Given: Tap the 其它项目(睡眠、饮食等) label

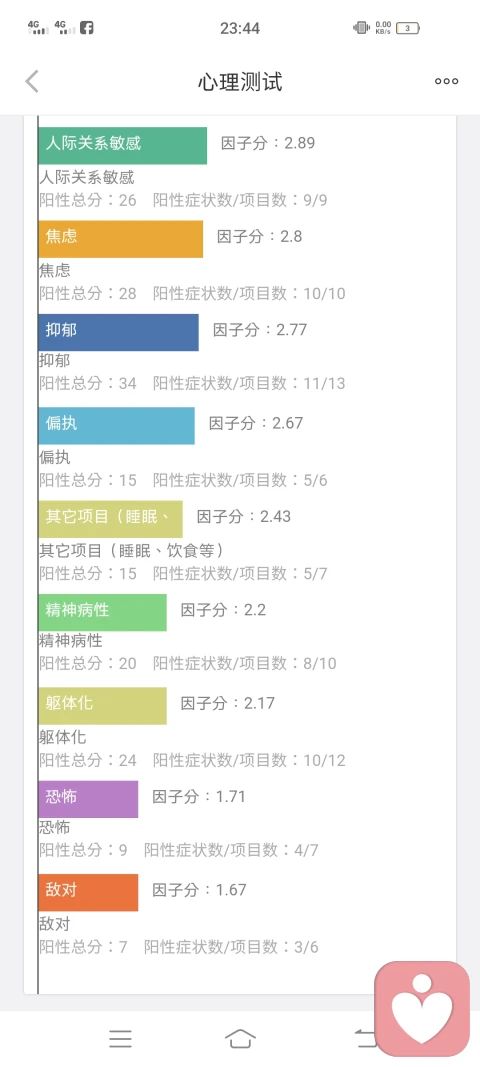Looking at the screenshot, I should tap(131, 551).
